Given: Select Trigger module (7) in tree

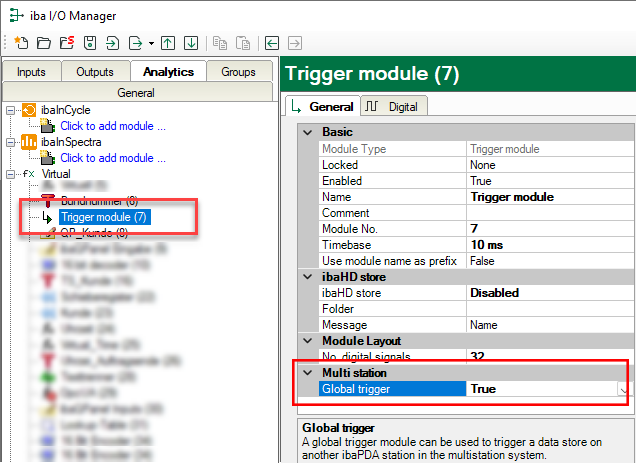Looking at the screenshot, I should [x=103, y=217].
